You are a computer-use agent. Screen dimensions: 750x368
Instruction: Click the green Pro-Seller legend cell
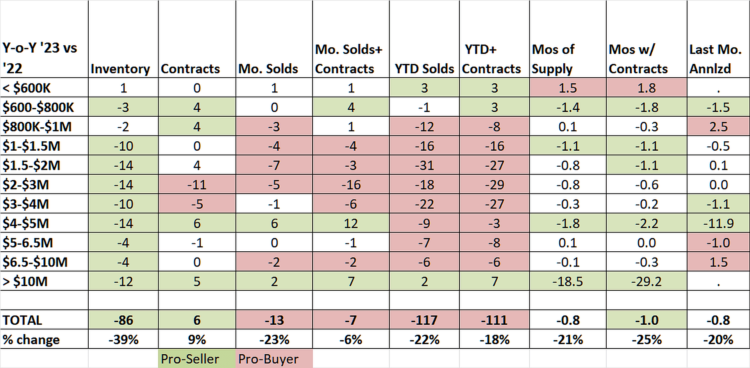tap(197, 359)
